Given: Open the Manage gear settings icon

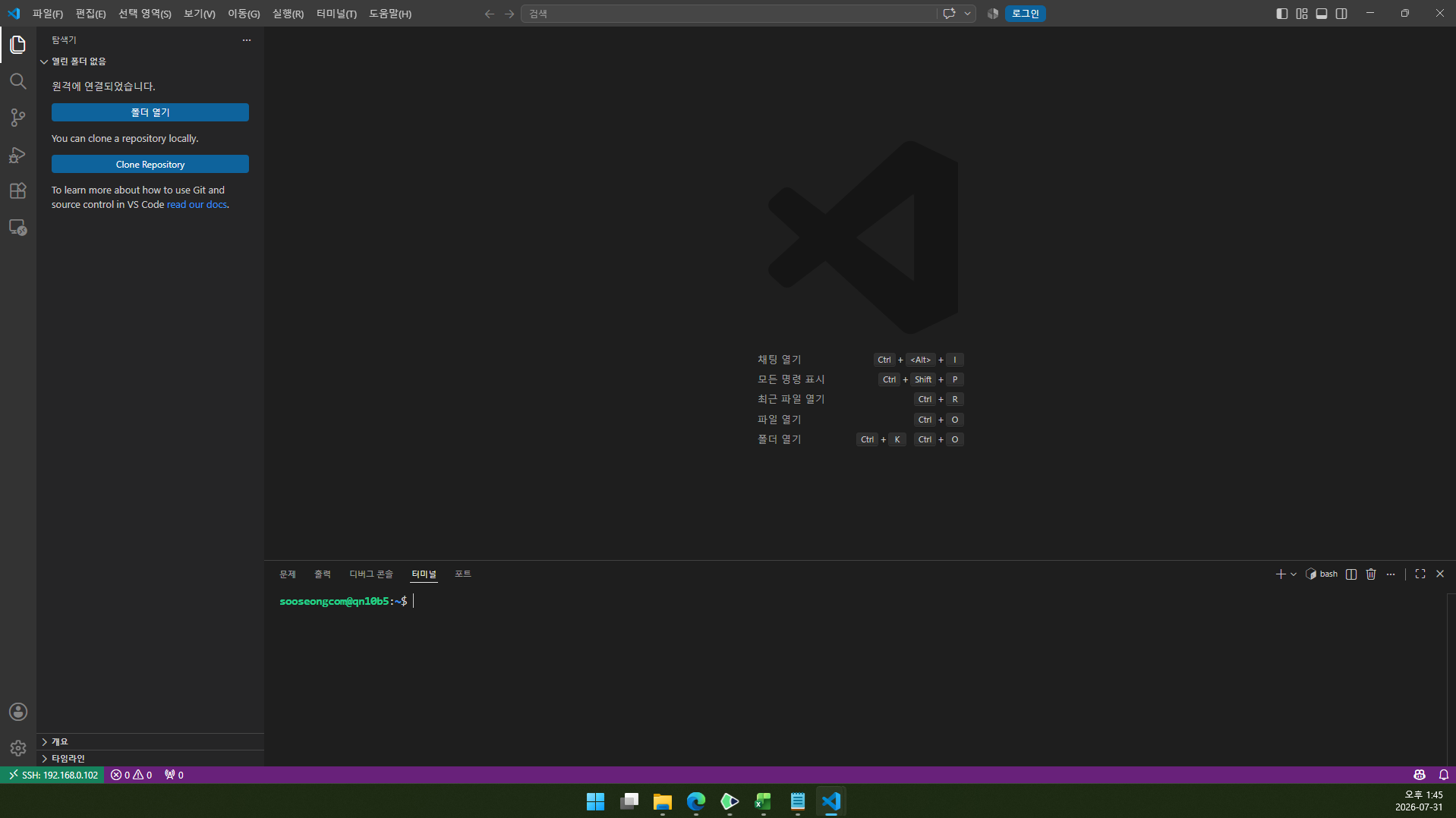Looking at the screenshot, I should point(18,748).
